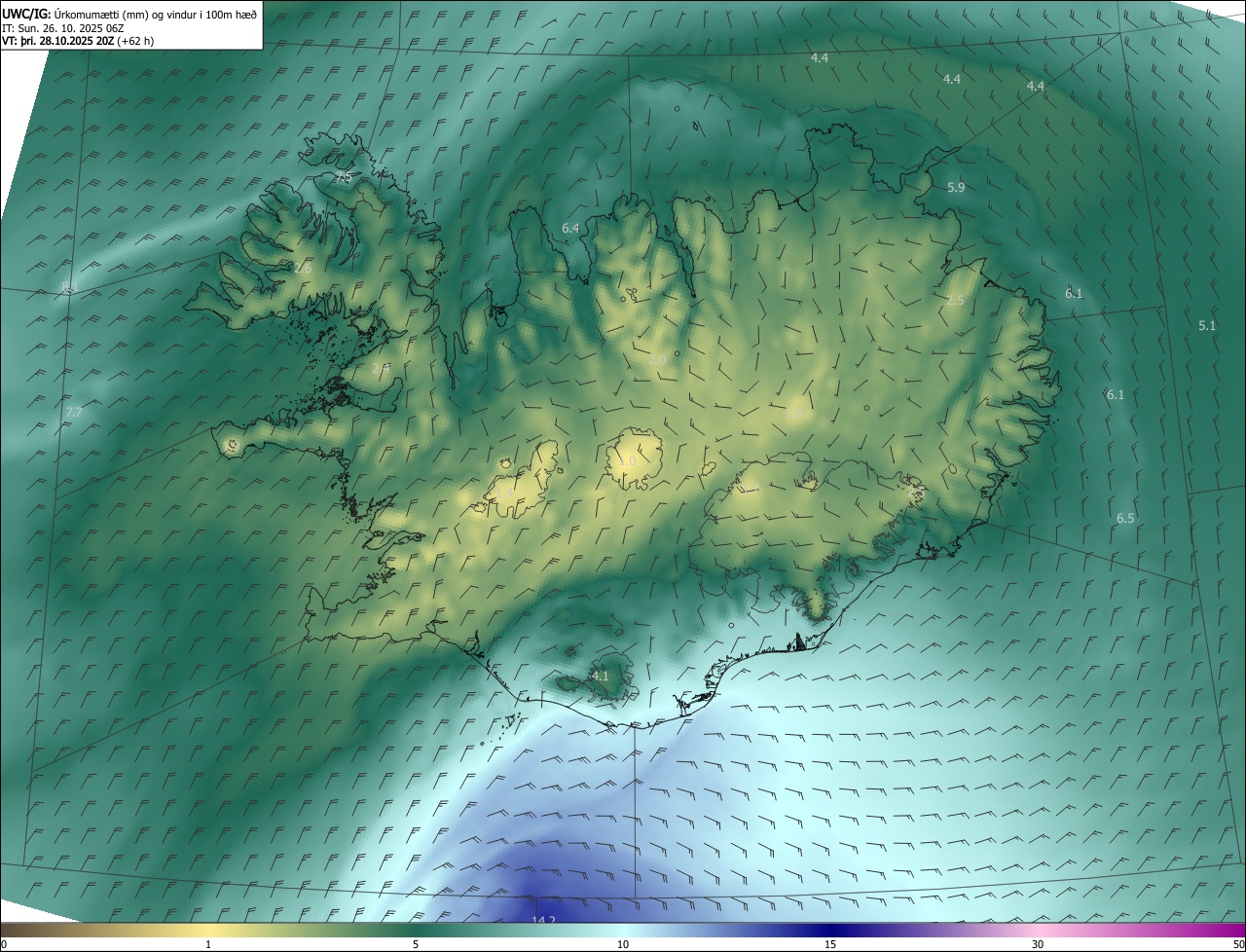Click the 7.7 value label on the map
Image resolution: width=1246 pixels, height=952 pixels.
(x=73, y=413)
